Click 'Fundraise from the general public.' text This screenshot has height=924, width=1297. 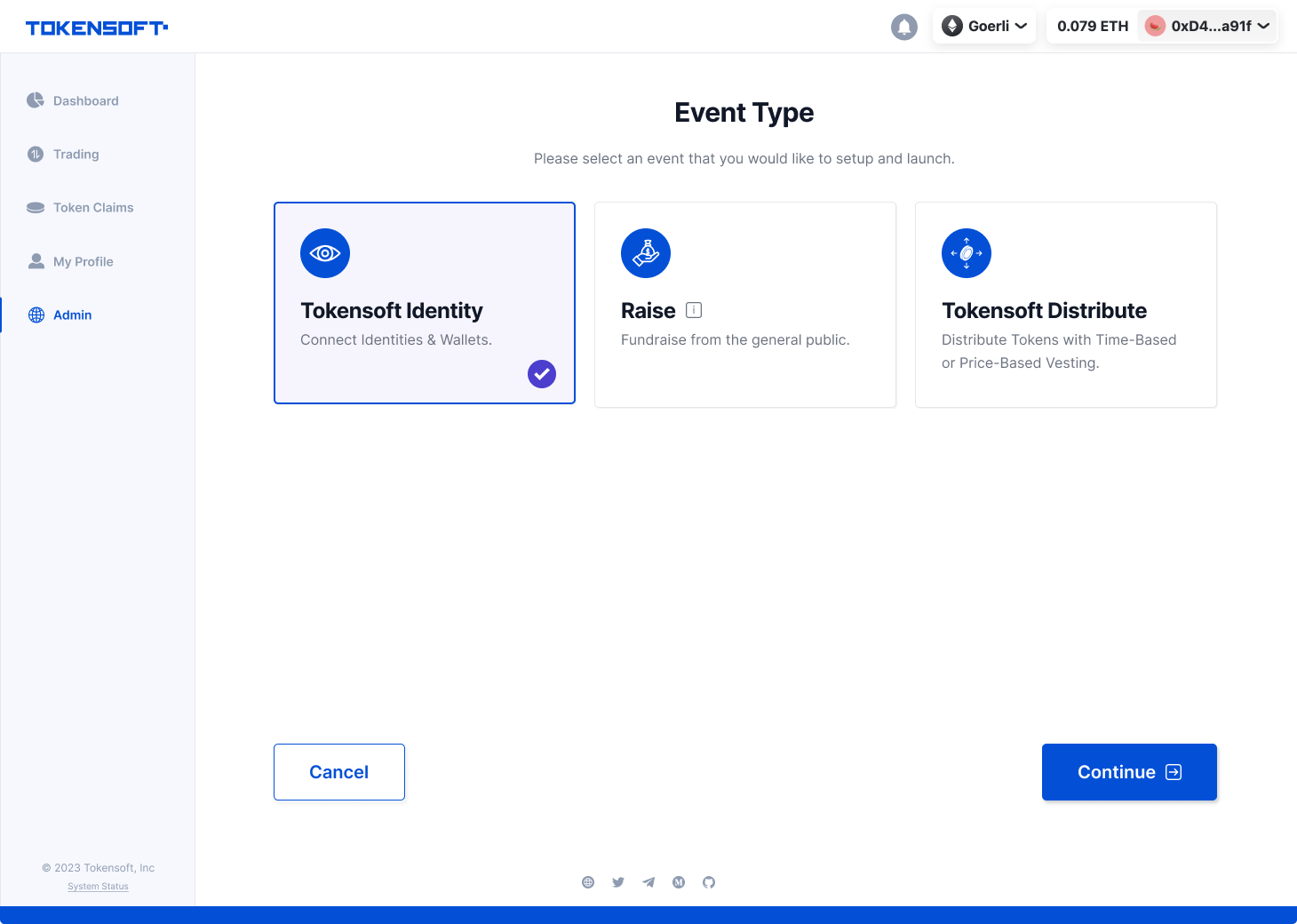(x=736, y=339)
